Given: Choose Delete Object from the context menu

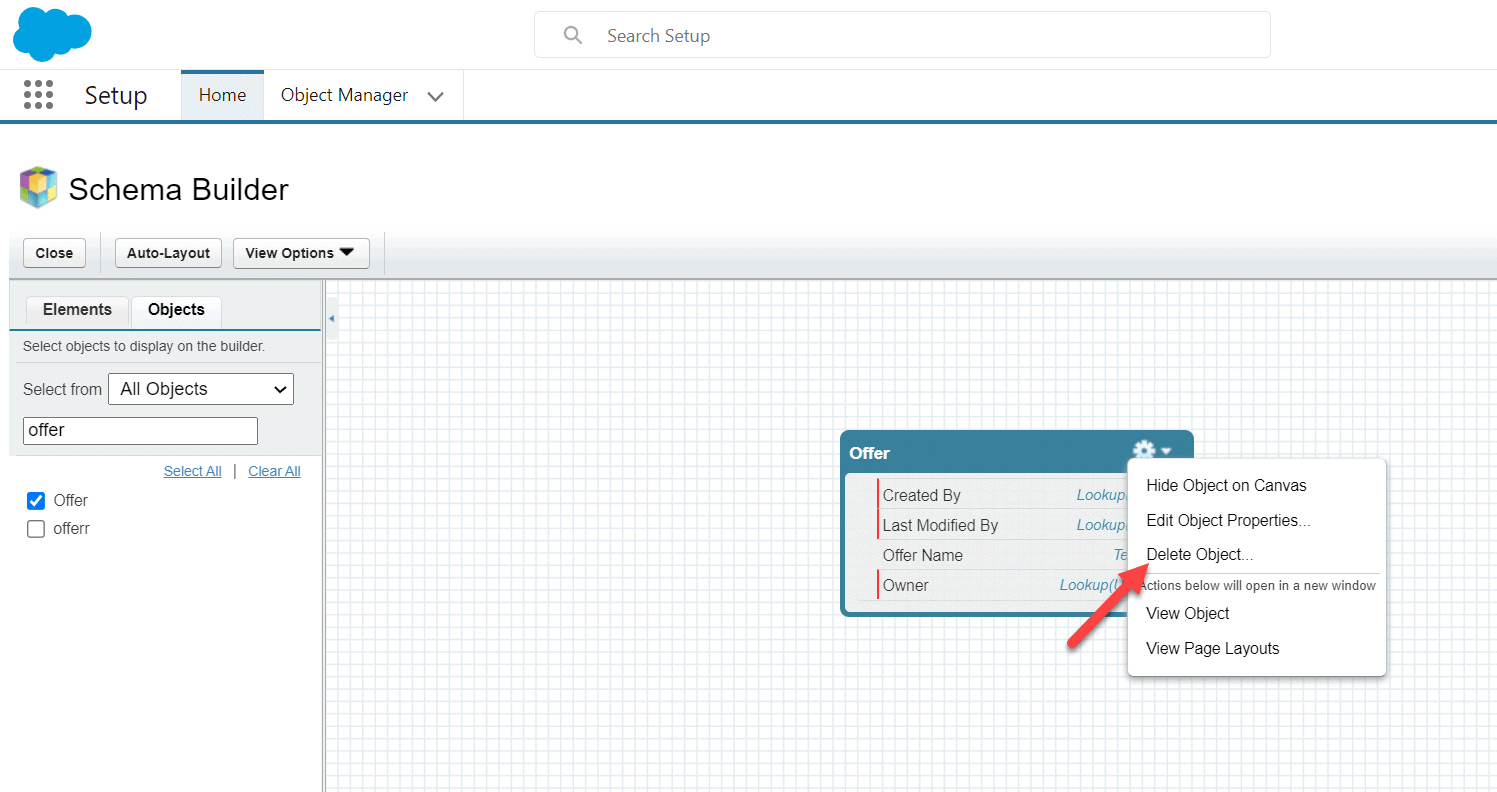Looking at the screenshot, I should (x=1198, y=554).
